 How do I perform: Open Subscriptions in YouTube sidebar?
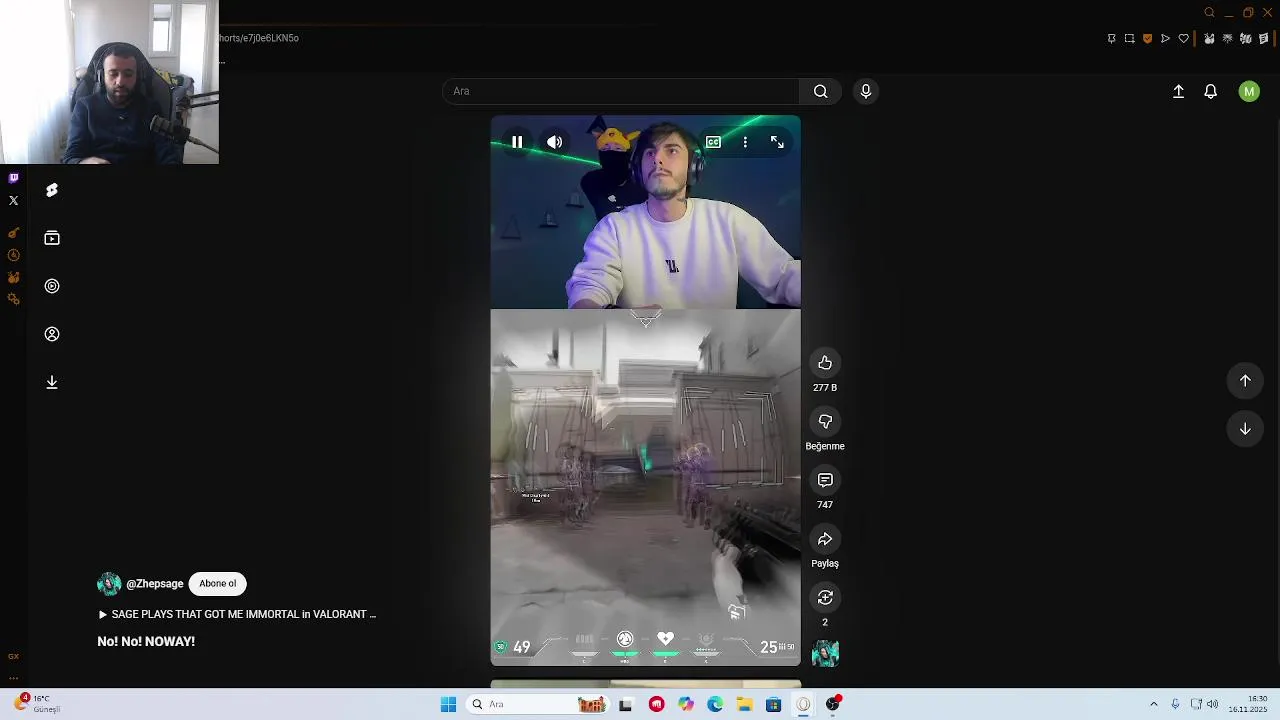(x=52, y=238)
